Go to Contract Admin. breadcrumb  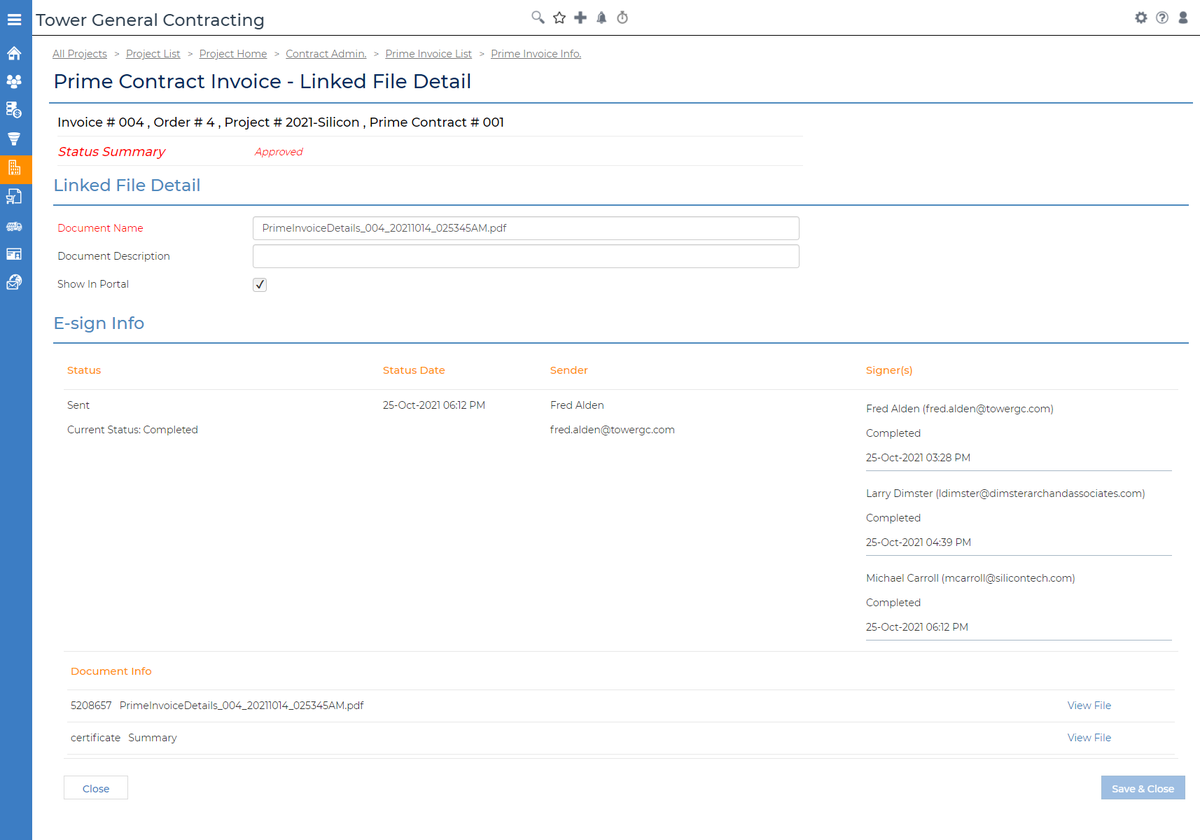click(x=326, y=54)
